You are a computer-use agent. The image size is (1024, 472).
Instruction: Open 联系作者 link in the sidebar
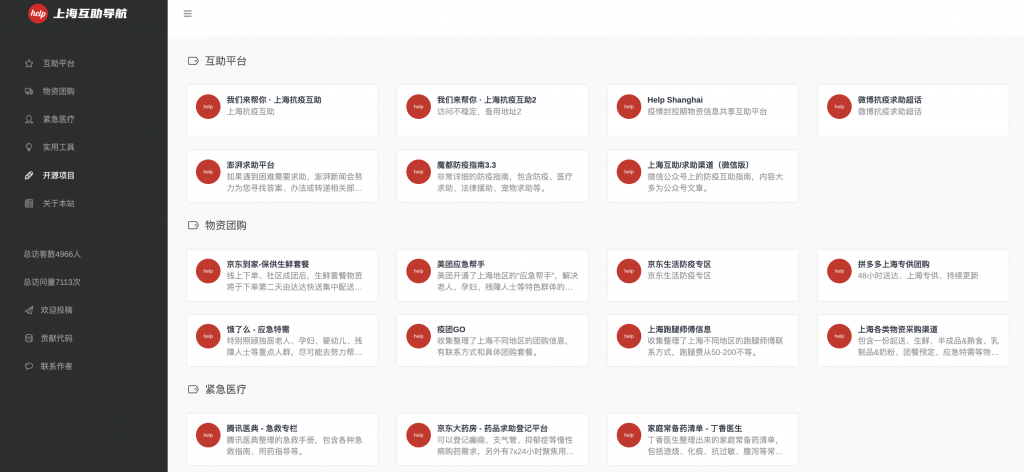[56, 366]
